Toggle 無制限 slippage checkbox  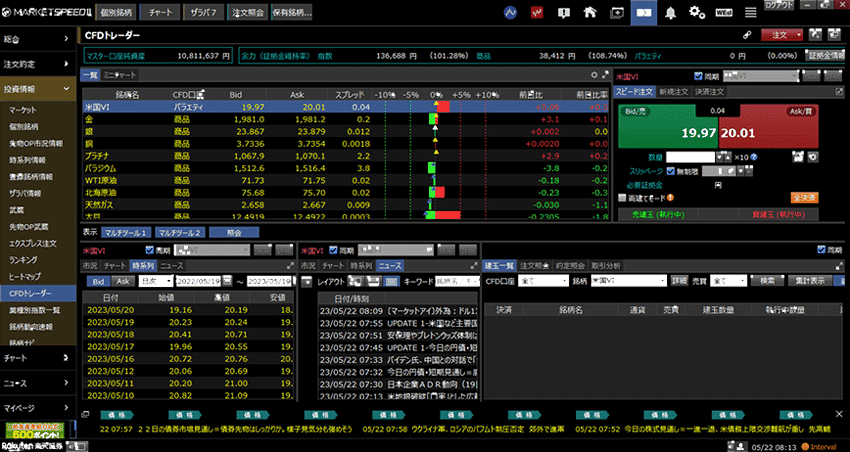[x=671, y=171]
